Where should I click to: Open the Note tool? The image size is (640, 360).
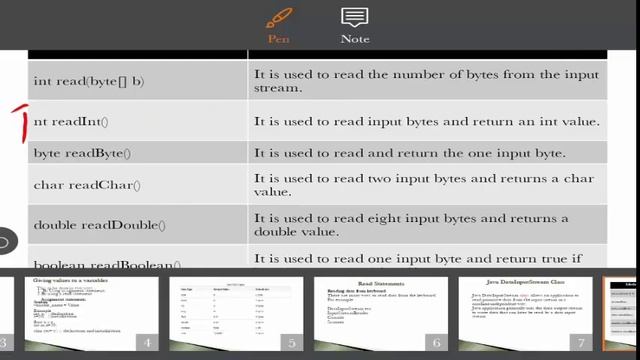355,26
